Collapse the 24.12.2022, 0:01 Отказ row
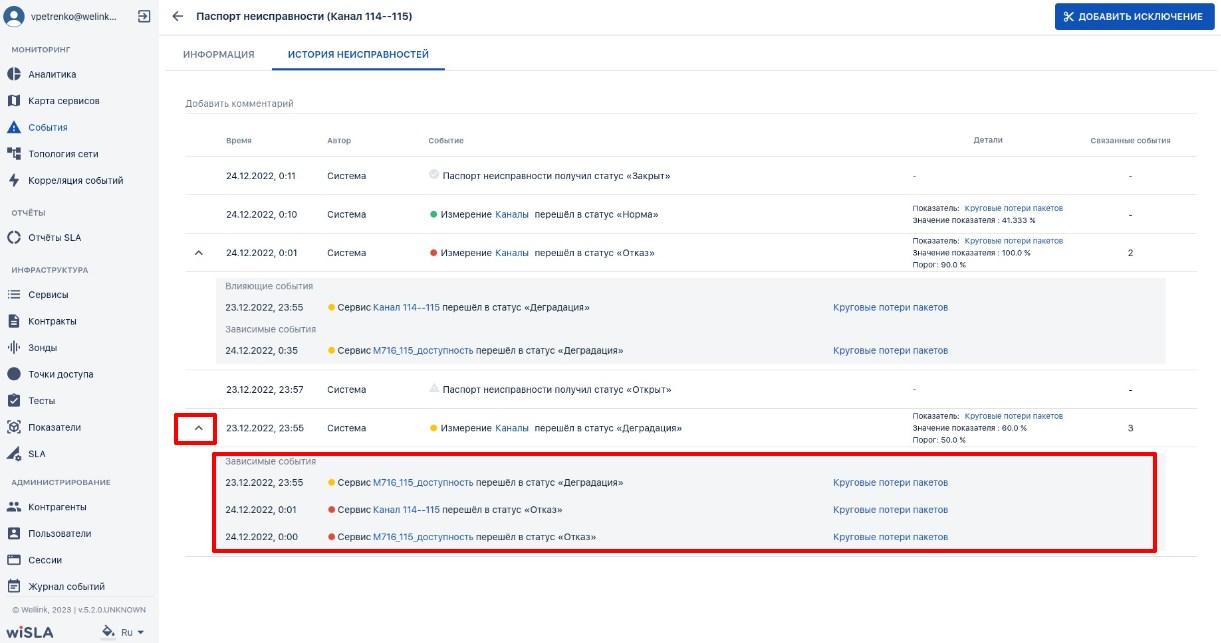The height and width of the screenshot is (643, 1221). point(198,253)
